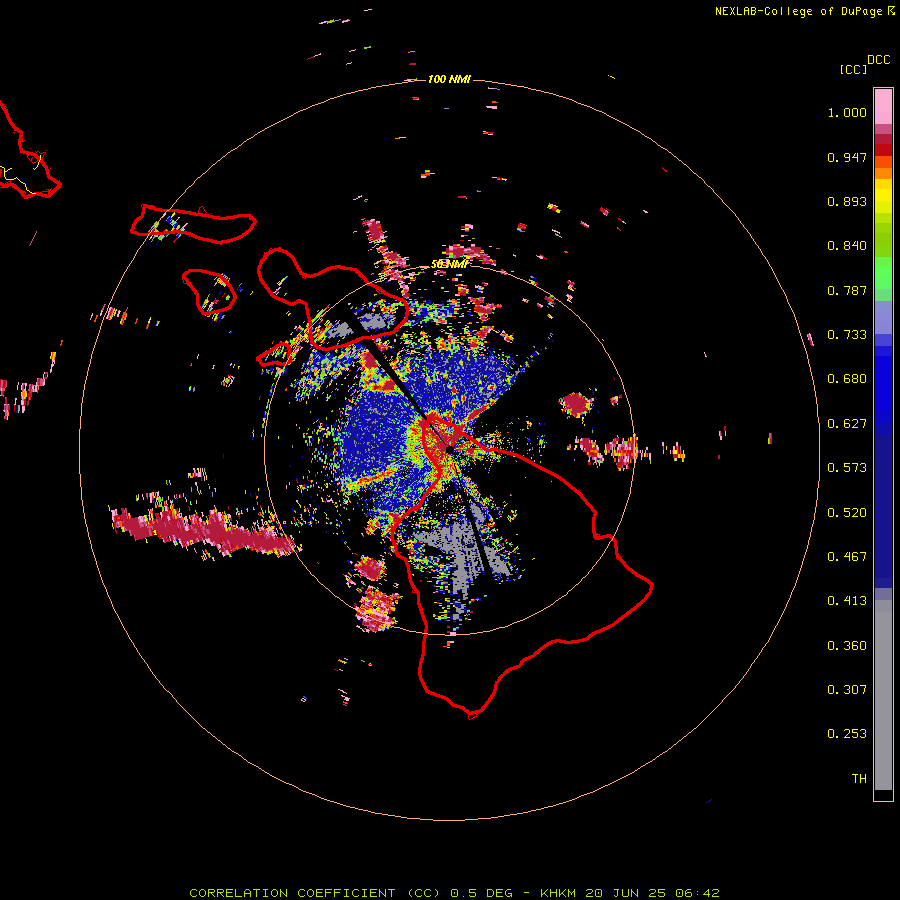The height and width of the screenshot is (900, 900).
Task: Click the [CC] units label
Action: [853, 69]
